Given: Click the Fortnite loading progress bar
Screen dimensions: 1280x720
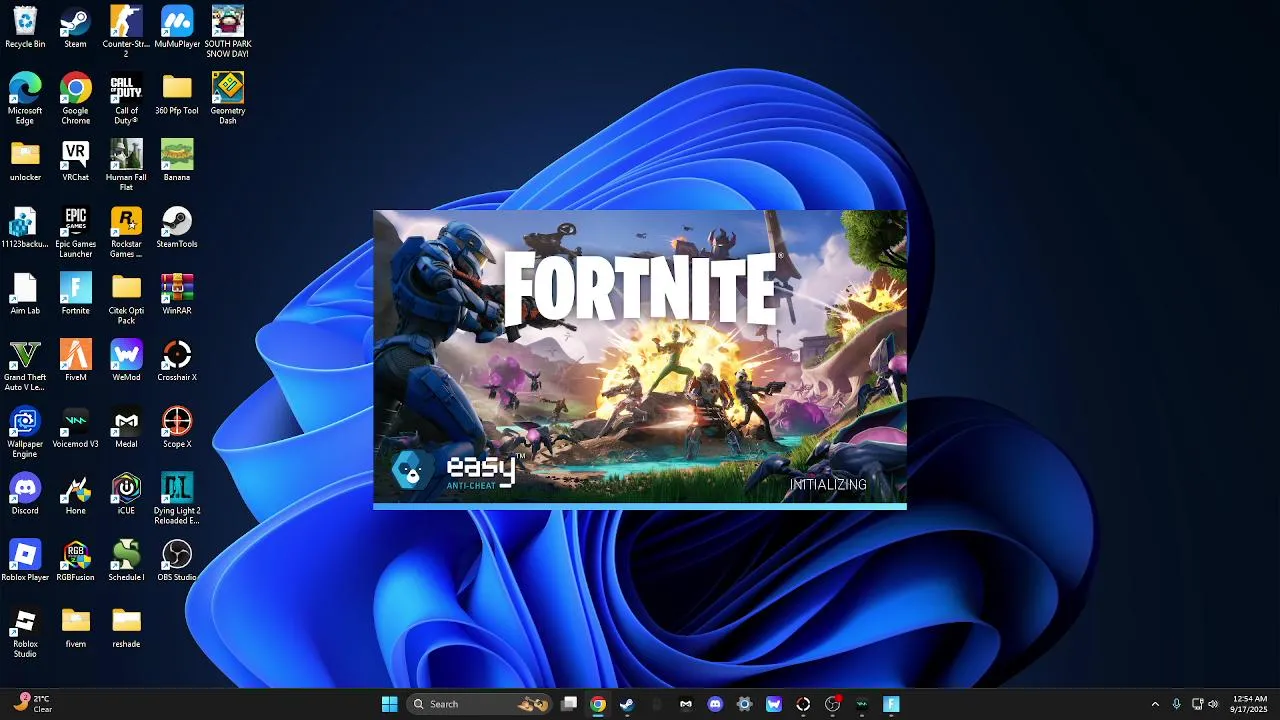Looking at the screenshot, I should [640, 506].
